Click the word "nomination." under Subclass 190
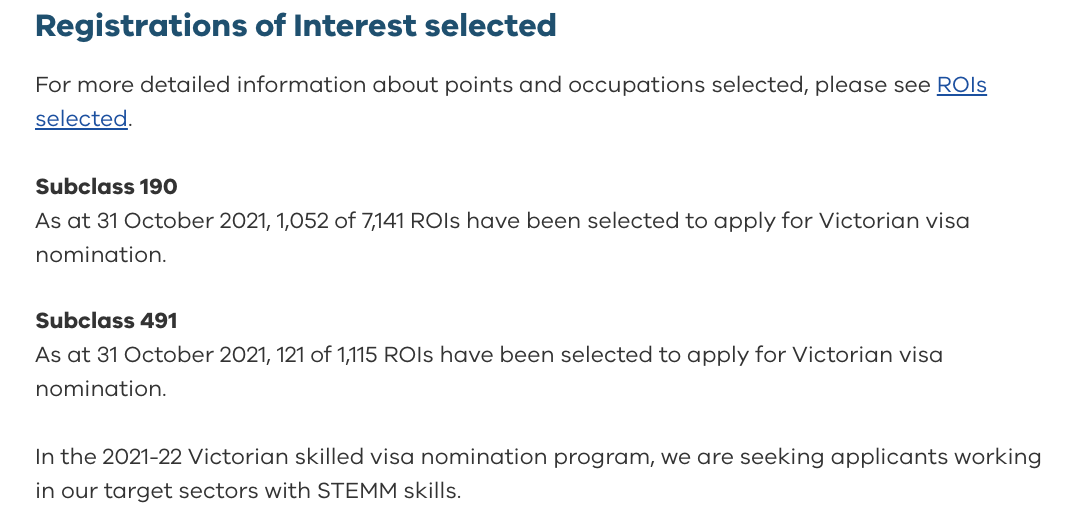The image size is (1076, 512). point(101,255)
